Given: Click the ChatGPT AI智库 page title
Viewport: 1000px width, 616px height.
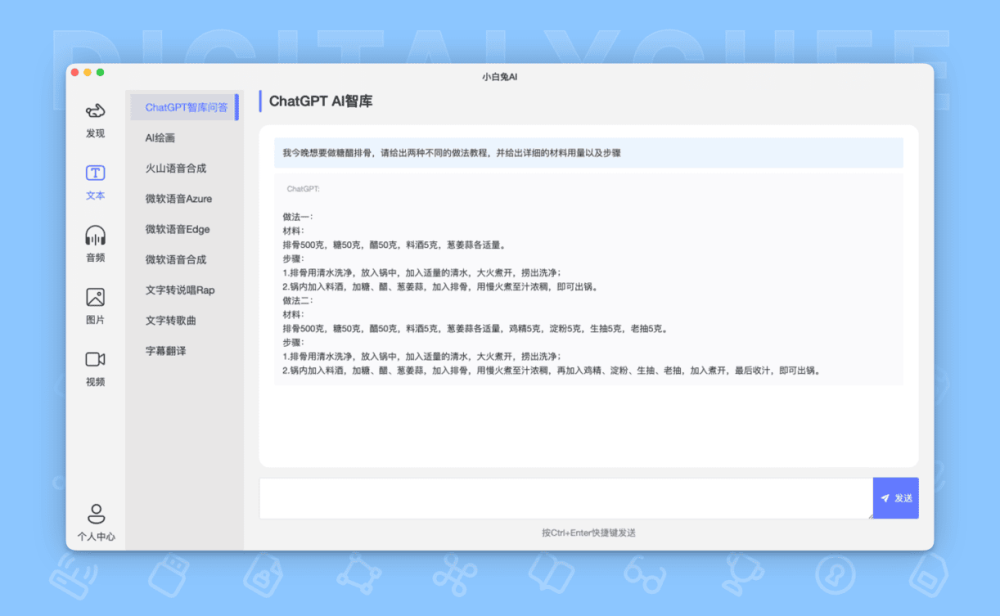Looking at the screenshot, I should pos(320,101).
